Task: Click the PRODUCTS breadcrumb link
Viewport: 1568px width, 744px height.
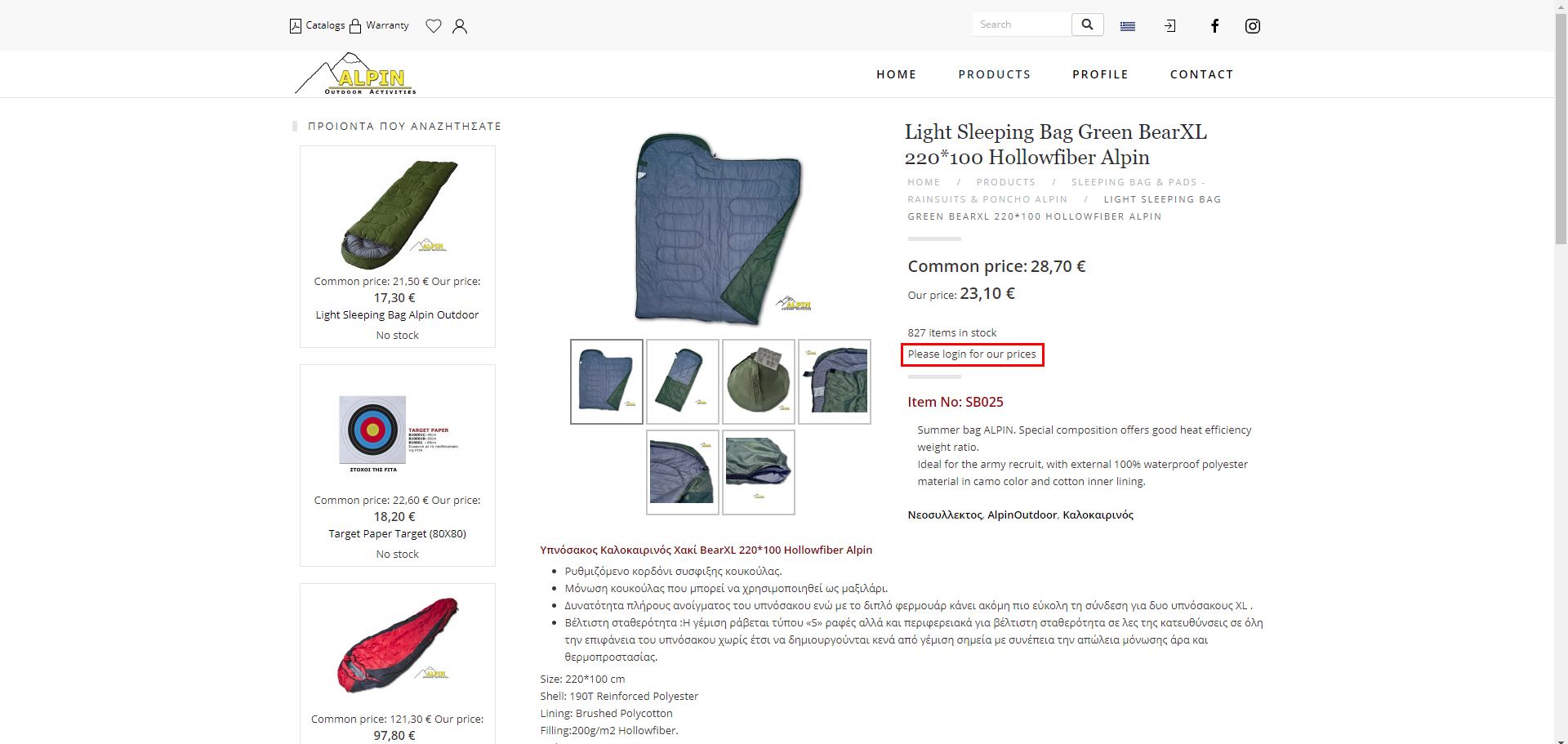Action: 1005,183
